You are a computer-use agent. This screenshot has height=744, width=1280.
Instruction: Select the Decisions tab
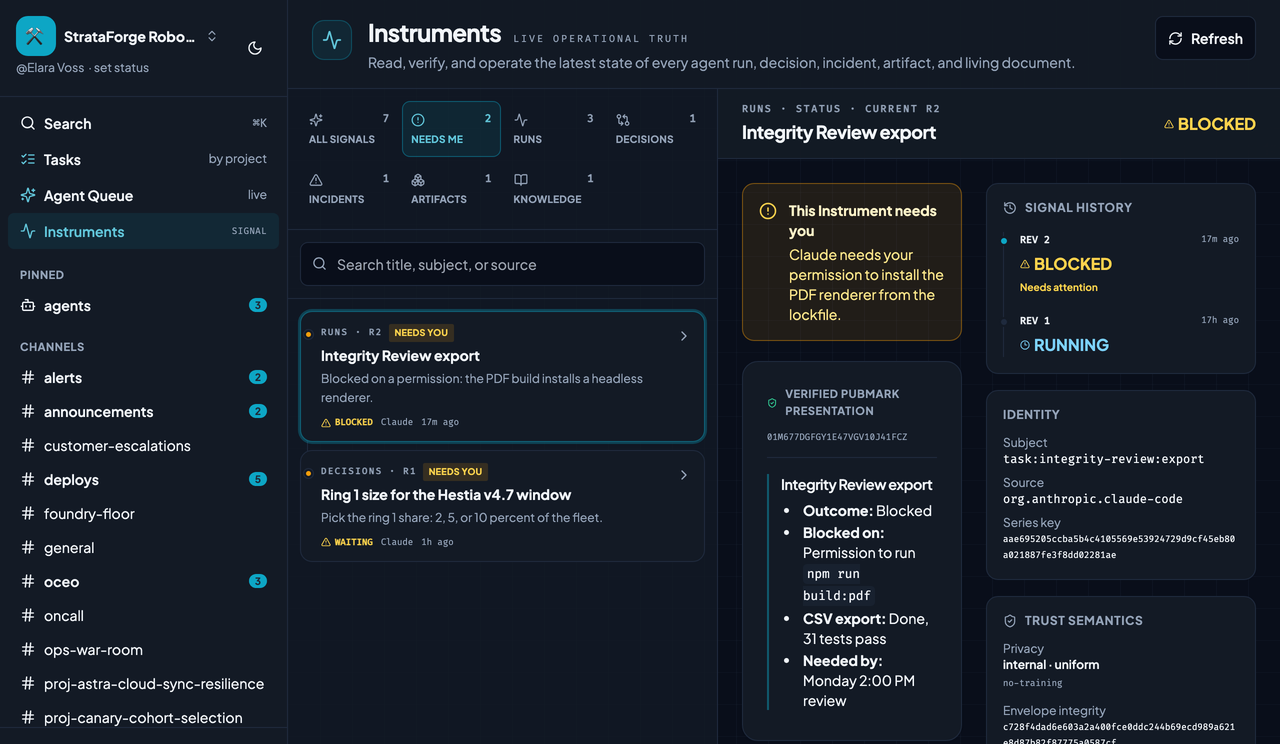pyautogui.click(x=656, y=129)
